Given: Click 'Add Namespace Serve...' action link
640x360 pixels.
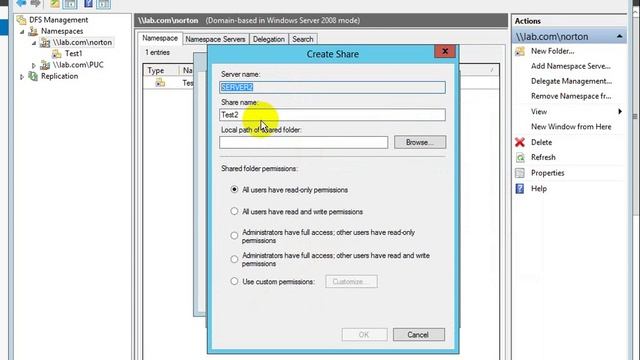Looking at the screenshot, I should [571, 66].
